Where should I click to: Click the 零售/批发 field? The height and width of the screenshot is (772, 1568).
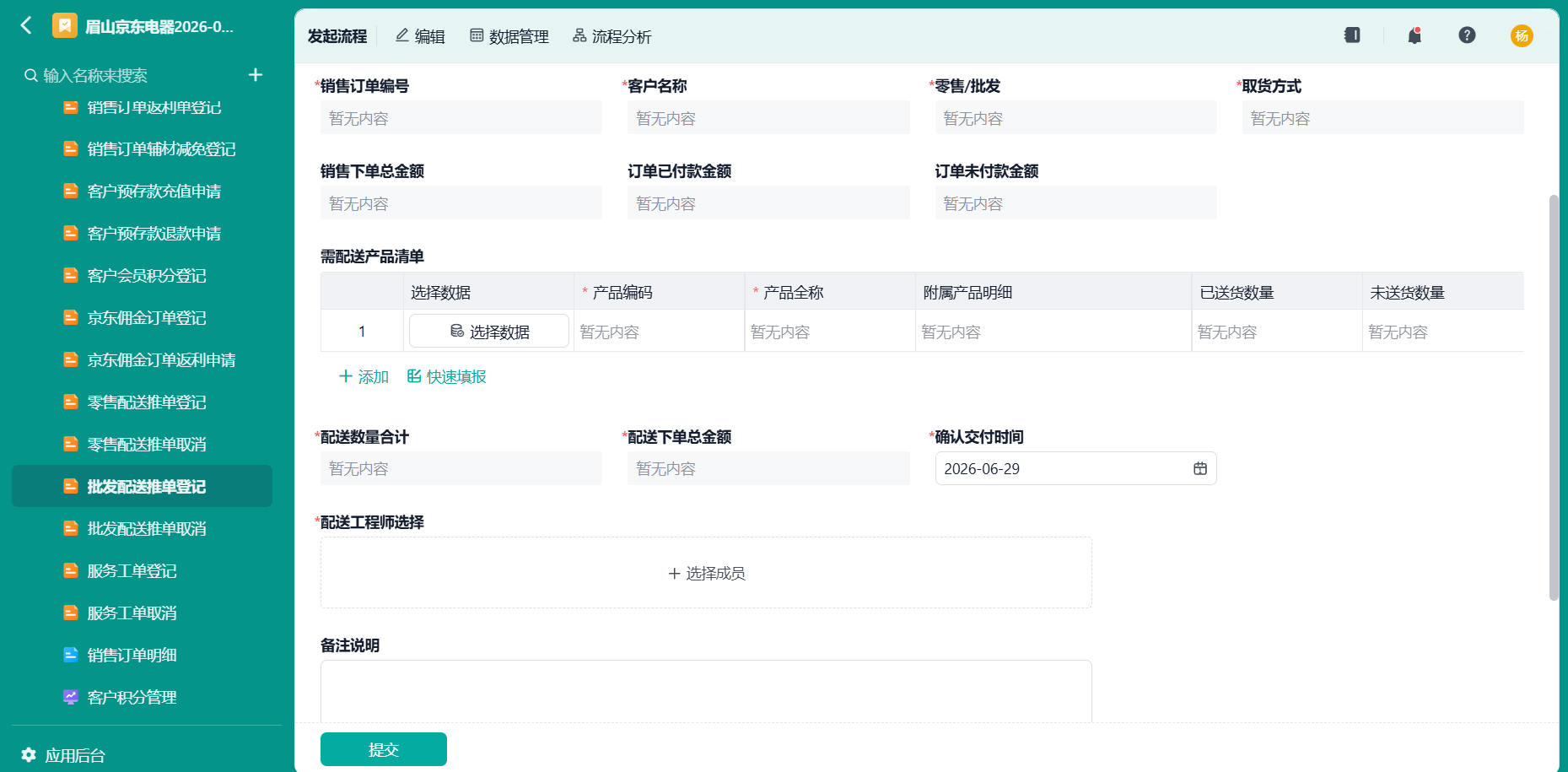(x=1076, y=118)
